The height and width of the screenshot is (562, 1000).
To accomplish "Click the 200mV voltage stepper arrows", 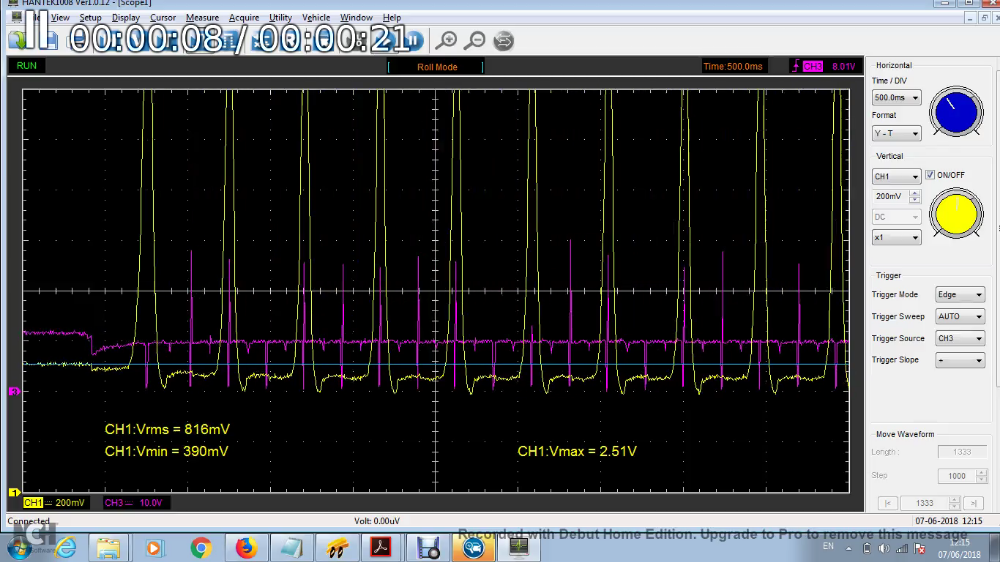I will [915, 197].
